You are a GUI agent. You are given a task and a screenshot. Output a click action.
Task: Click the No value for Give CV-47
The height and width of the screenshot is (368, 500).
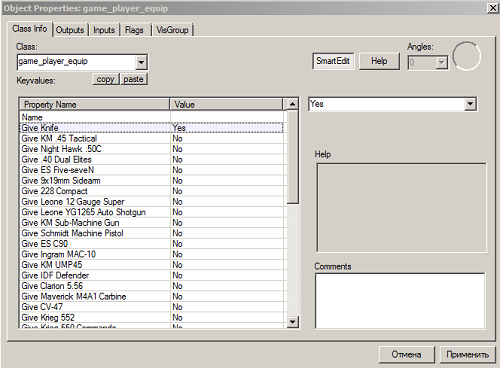tap(177, 307)
